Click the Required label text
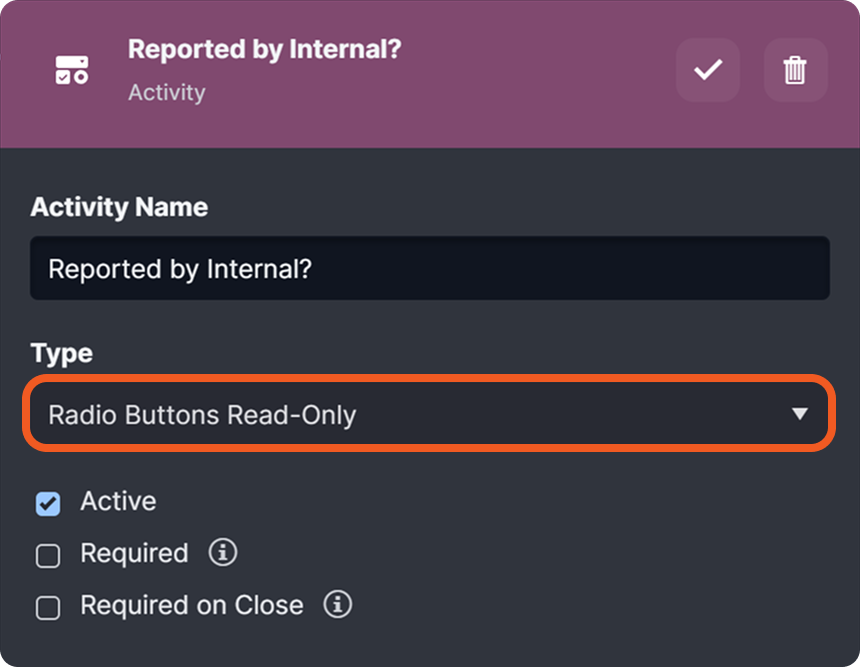The image size is (860, 667). [x=134, y=553]
